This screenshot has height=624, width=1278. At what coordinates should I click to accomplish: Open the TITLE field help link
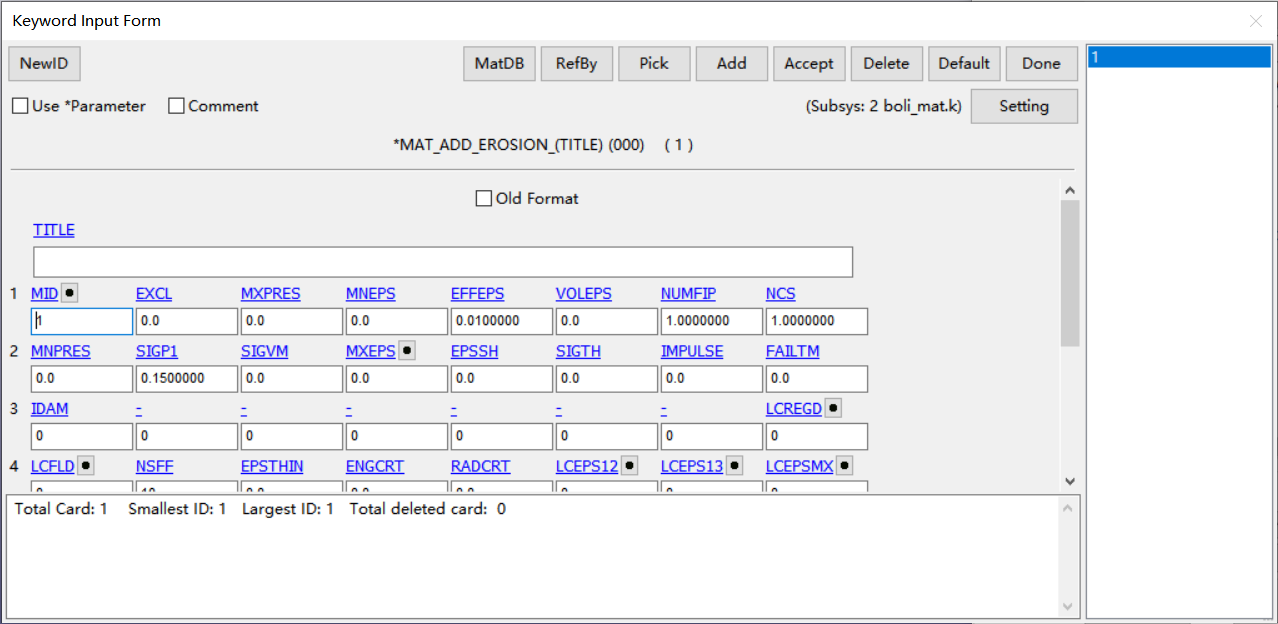pyautogui.click(x=54, y=230)
